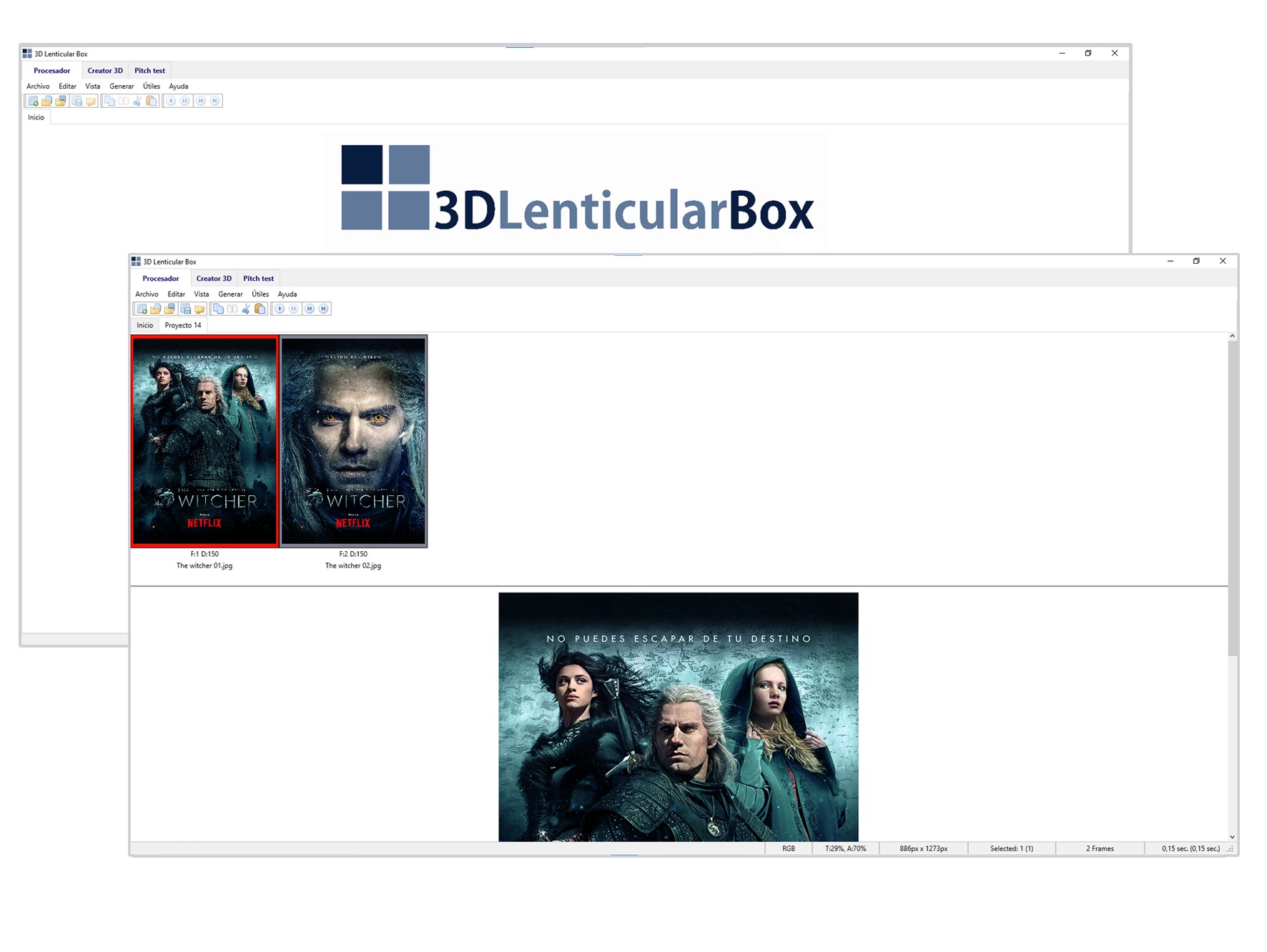The height and width of the screenshot is (952, 1267).
Task: Select The witcher 02.jpg frame thumbnail
Action: [353, 441]
